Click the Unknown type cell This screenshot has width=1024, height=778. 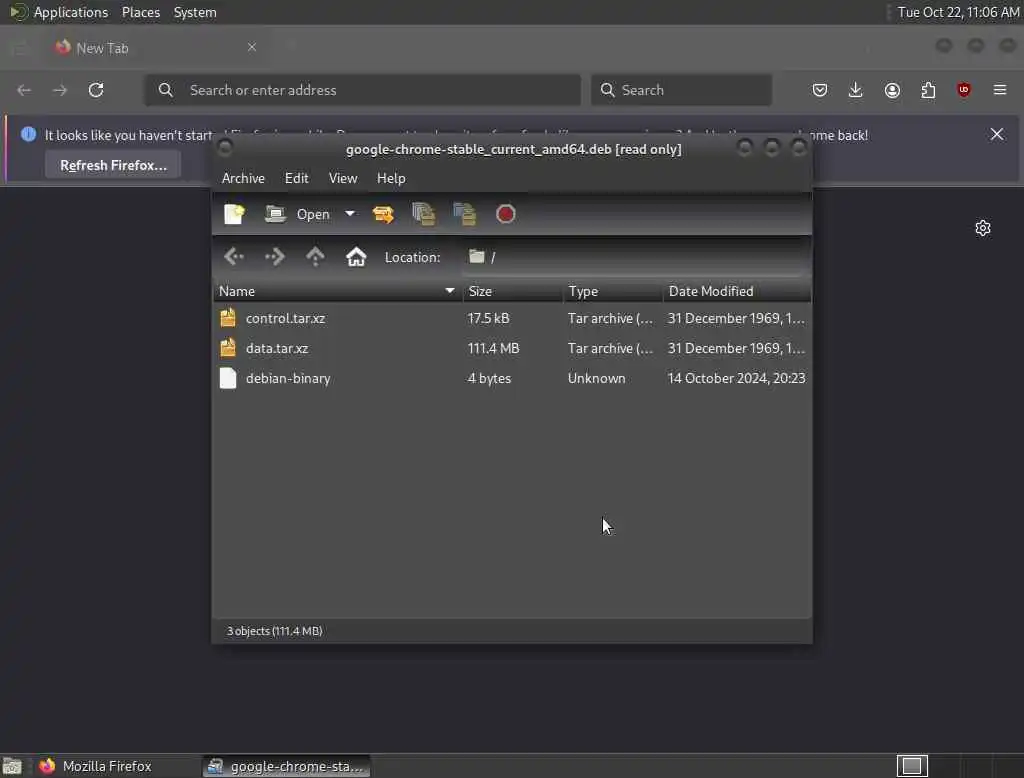click(596, 378)
